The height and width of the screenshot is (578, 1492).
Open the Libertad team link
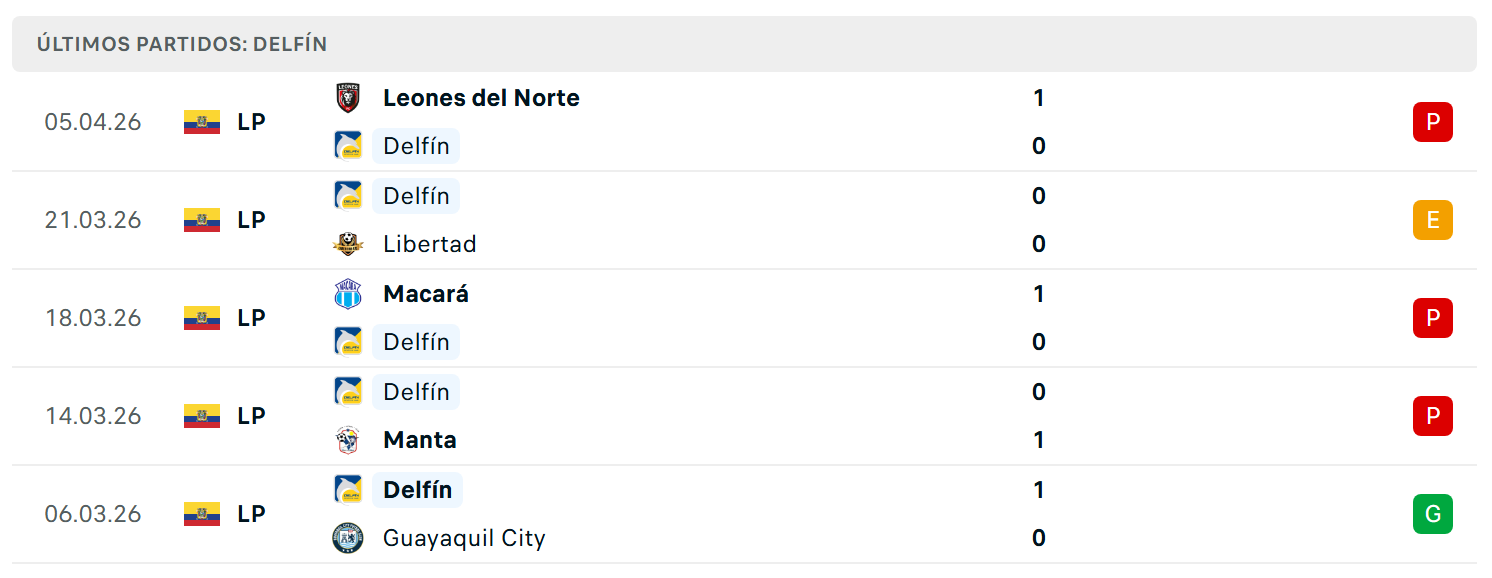pos(430,244)
